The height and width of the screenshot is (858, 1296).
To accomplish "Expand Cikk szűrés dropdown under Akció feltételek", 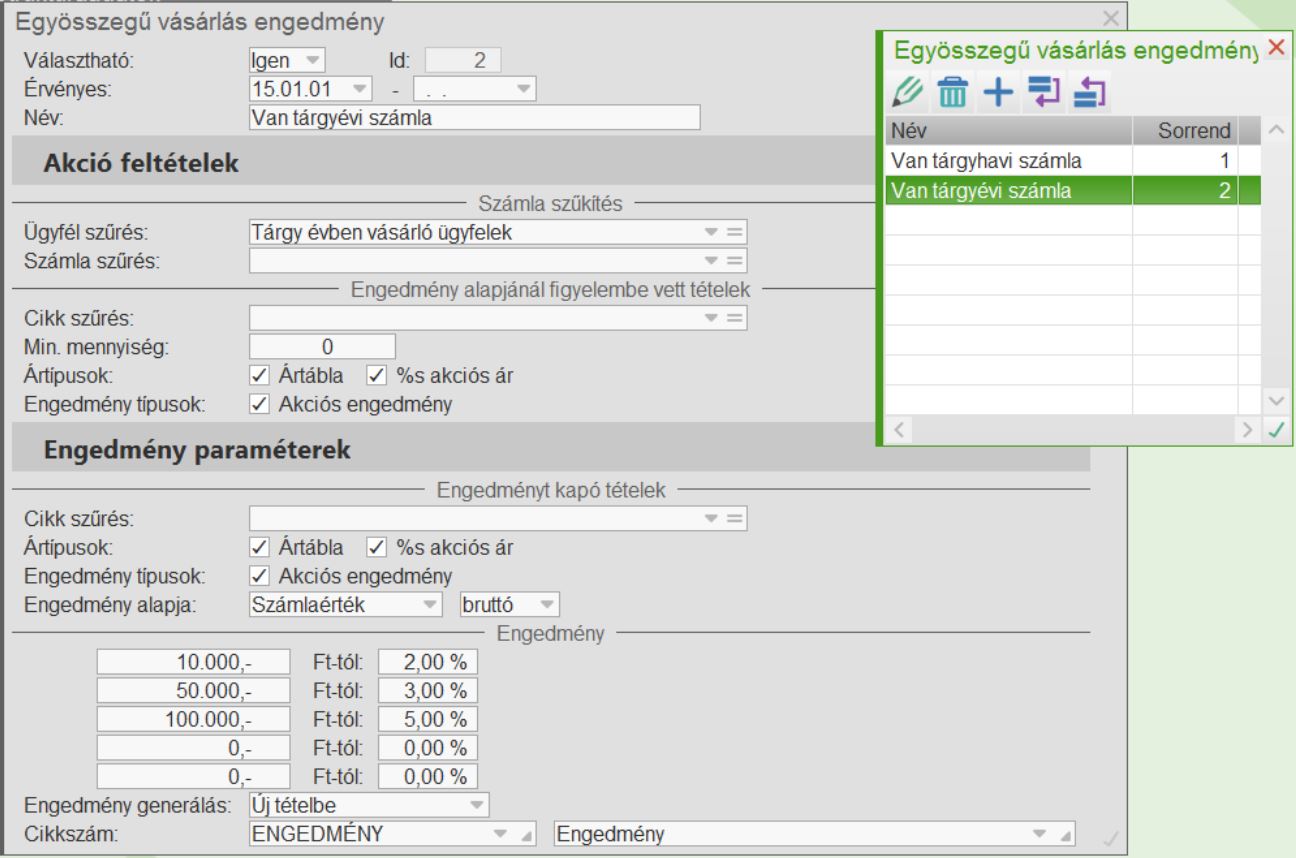I will tap(711, 318).
